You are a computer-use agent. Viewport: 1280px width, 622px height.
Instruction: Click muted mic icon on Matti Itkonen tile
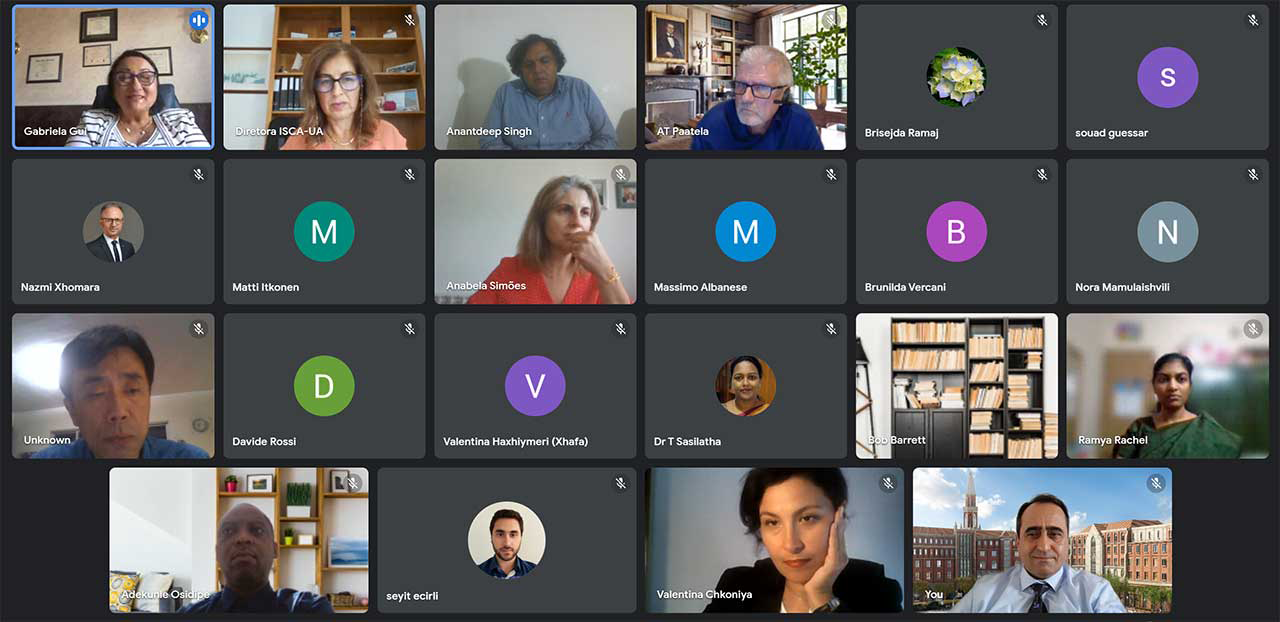pos(409,174)
